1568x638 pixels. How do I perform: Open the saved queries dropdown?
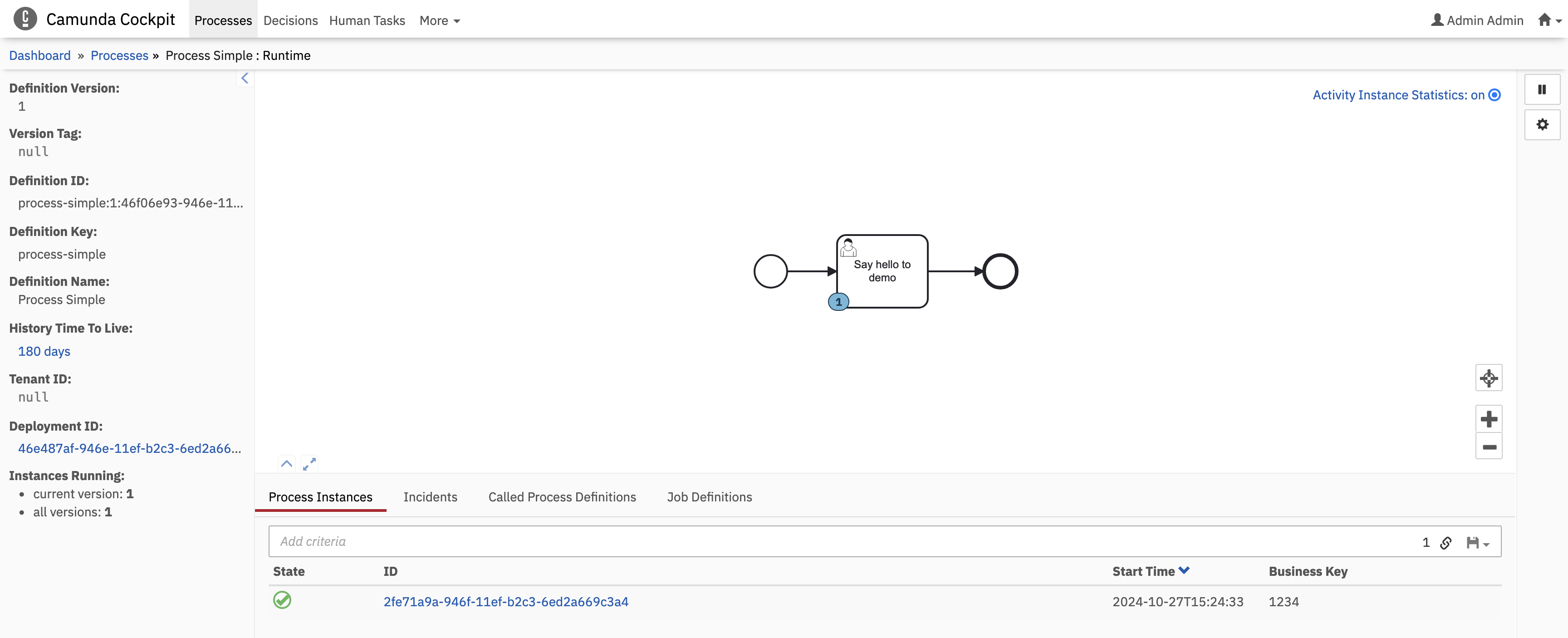1477,542
